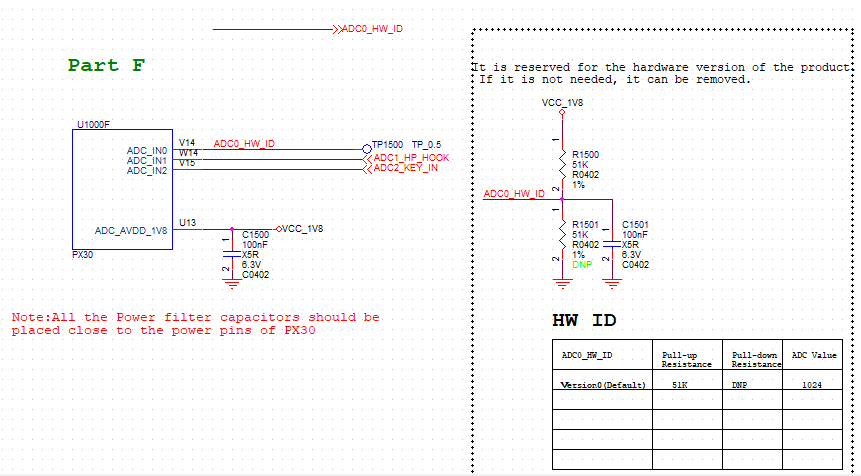
Task: Click the R1500 designator label
Action: point(585,155)
